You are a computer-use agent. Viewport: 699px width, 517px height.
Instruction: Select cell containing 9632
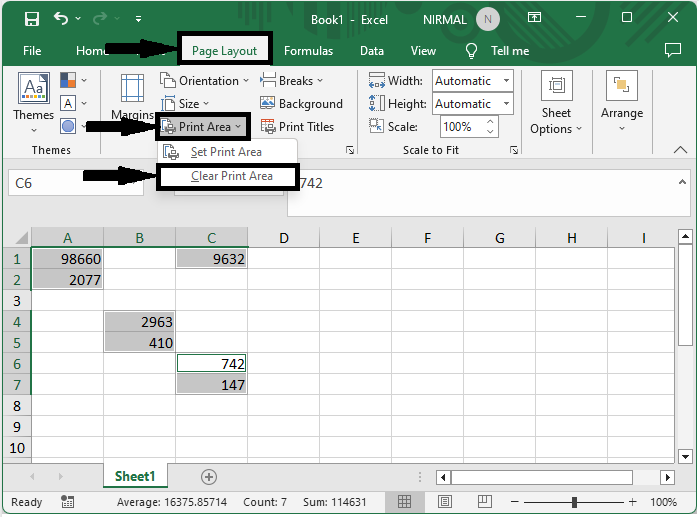coord(211,259)
